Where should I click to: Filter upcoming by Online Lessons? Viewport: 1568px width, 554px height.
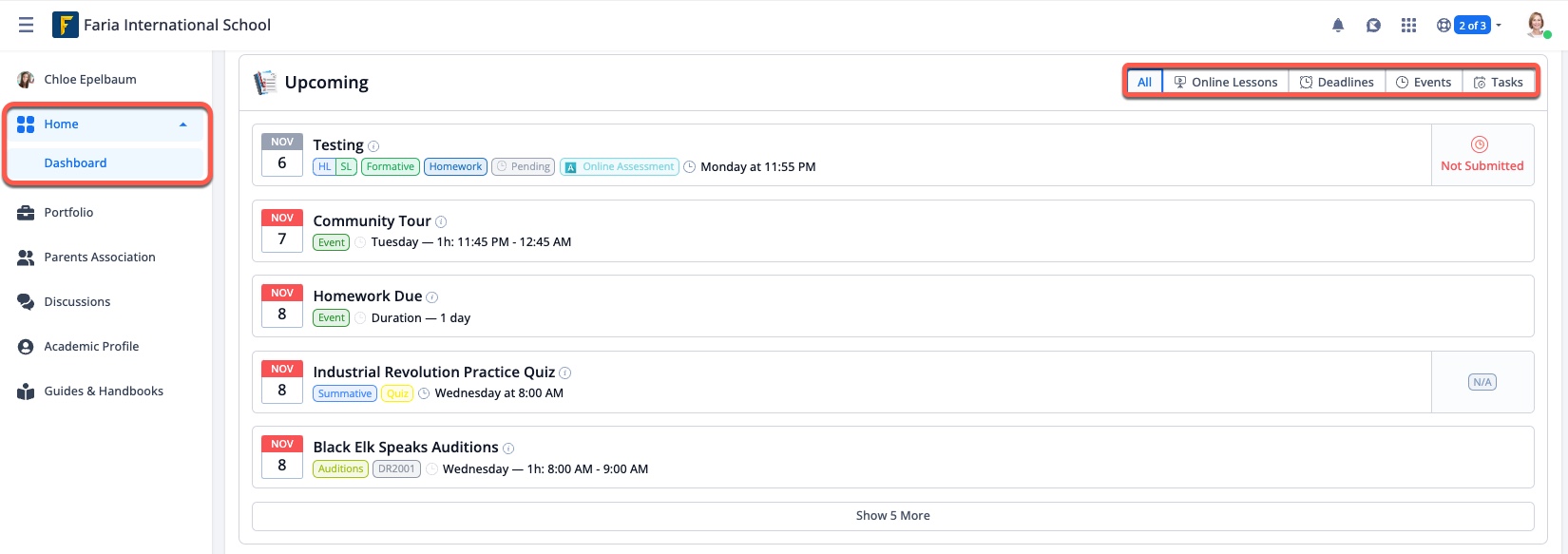(x=1225, y=83)
